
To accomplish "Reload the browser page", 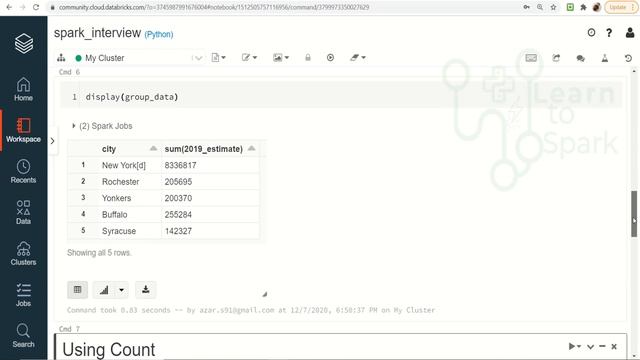I will coord(36,7).
